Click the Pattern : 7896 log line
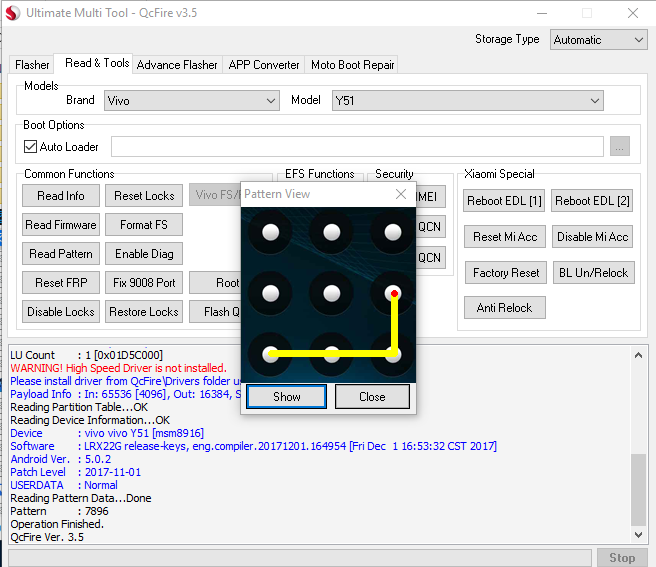656x567 pixels. point(59,511)
